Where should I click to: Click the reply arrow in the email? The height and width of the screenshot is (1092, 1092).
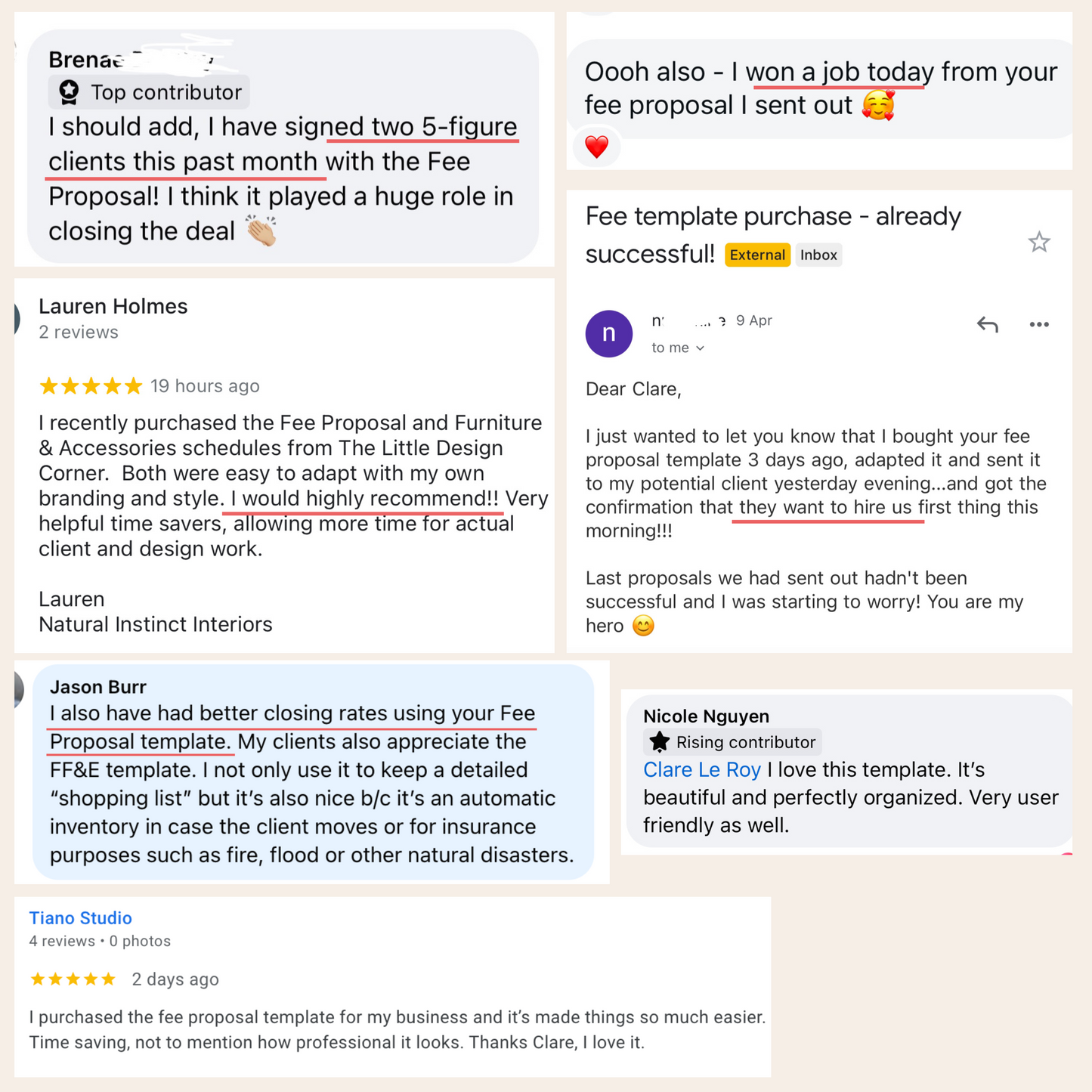[x=987, y=325]
